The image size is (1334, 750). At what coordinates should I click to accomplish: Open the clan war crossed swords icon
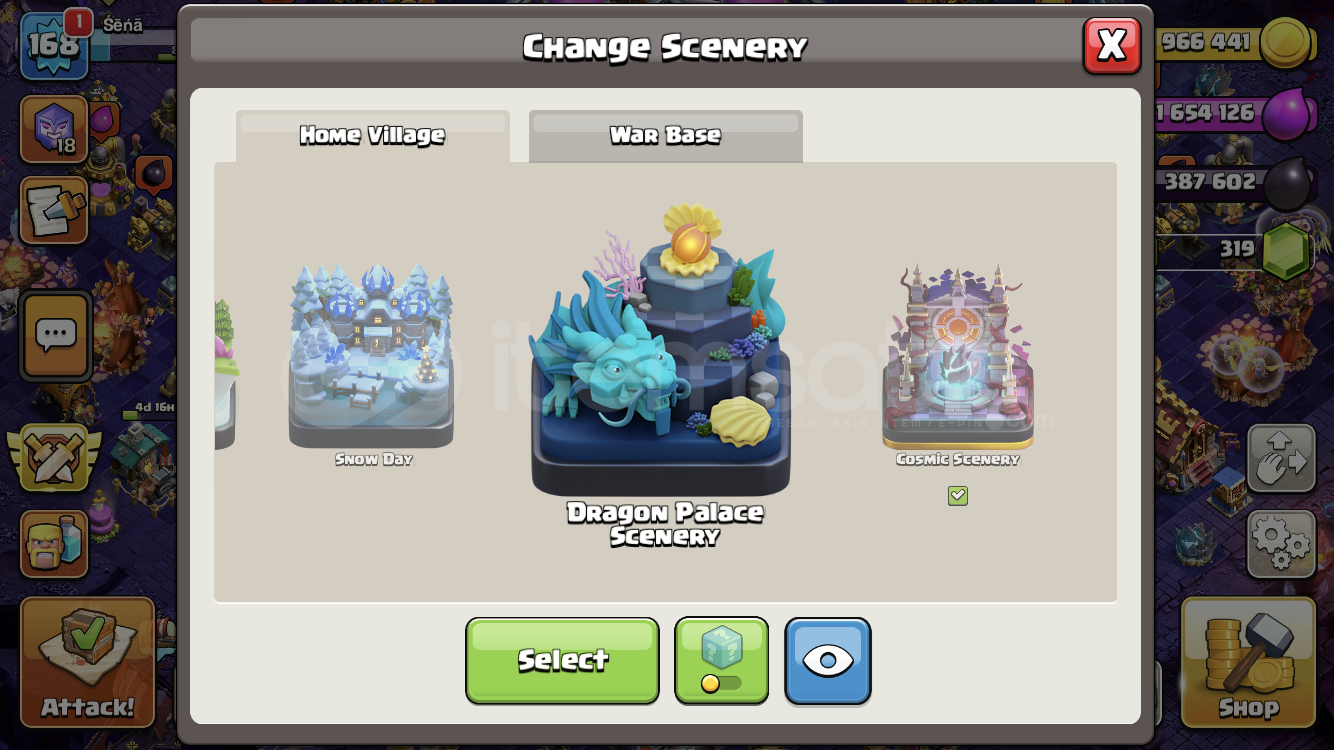(x=56, y=459)
